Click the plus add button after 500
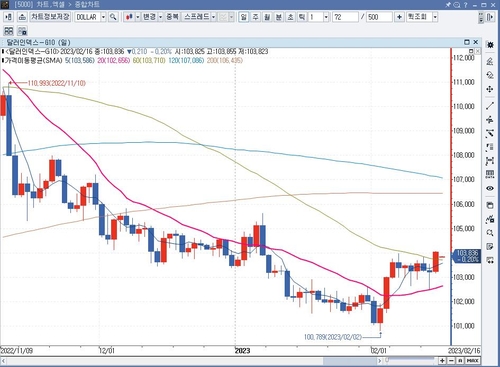 tap(399, 17)
